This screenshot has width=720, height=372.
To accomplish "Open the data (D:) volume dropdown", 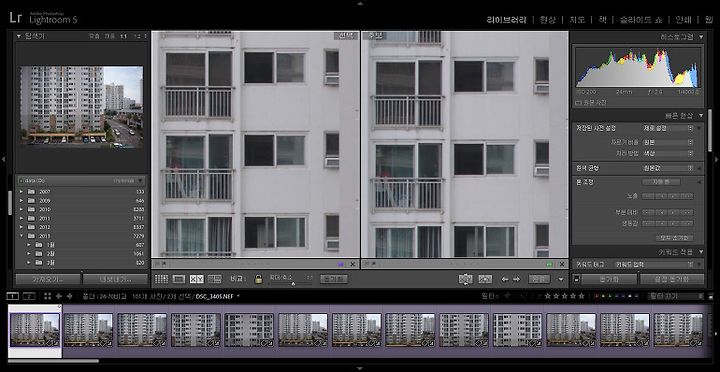I will [140, 181].
